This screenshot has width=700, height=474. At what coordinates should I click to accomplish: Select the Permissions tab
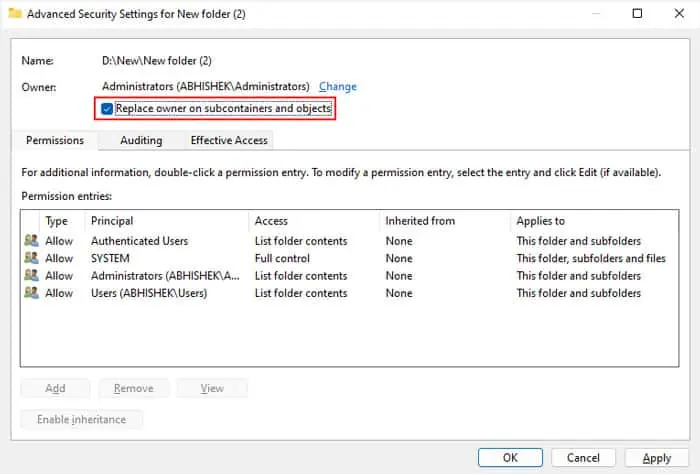tap(55, 140)
